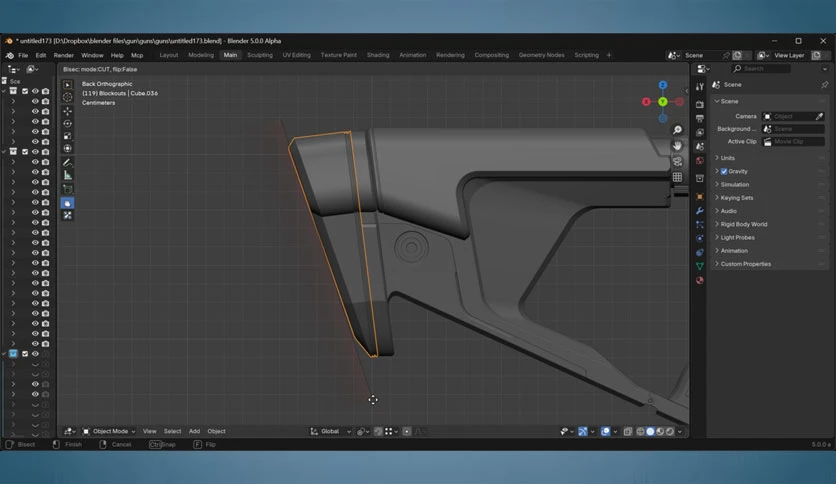Hide the first collection with its eye icon
The height and width of the screenshot is (484, 836).
(35, 91)
